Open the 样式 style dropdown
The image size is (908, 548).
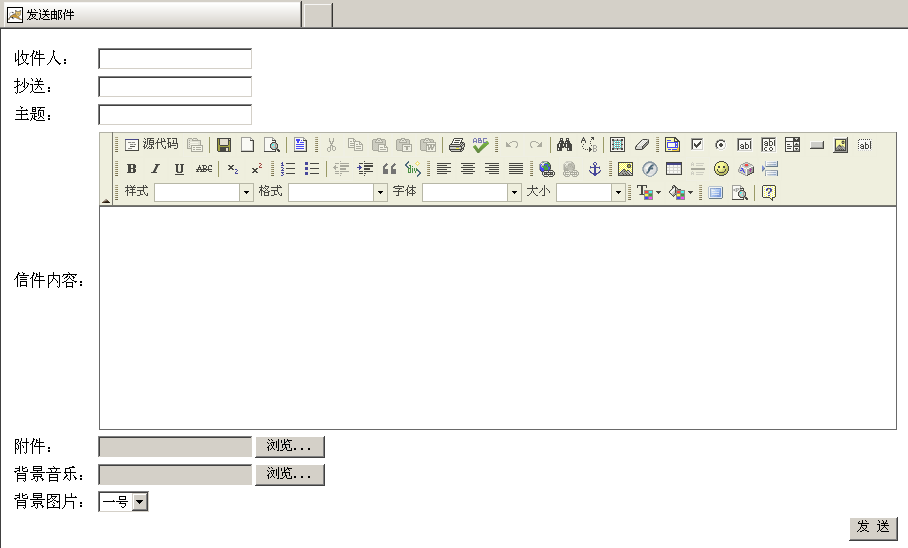coord(246,192)
